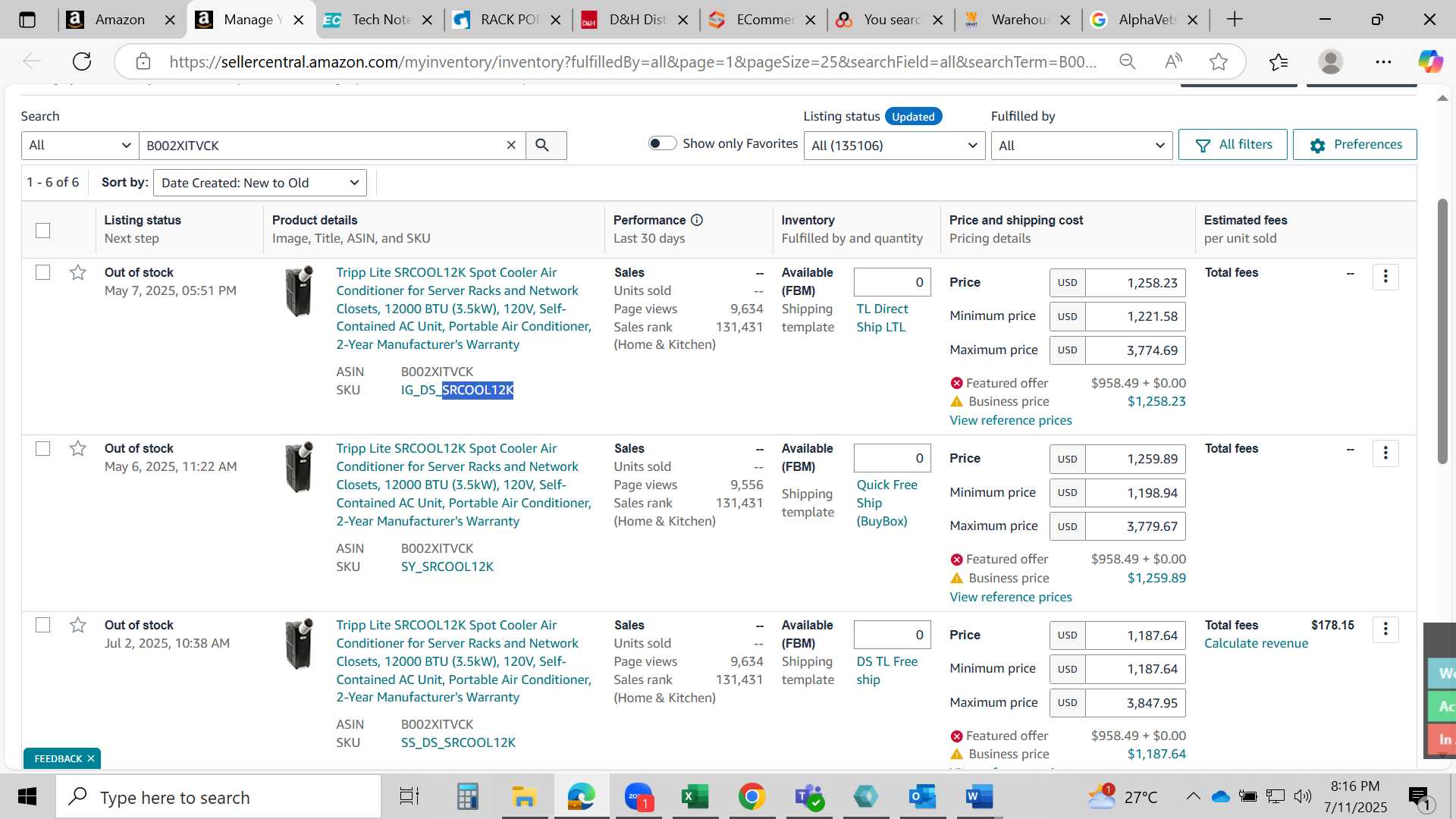
Task: Refresh the browser page
Action: pyautogui.click(x=82, y=61)
